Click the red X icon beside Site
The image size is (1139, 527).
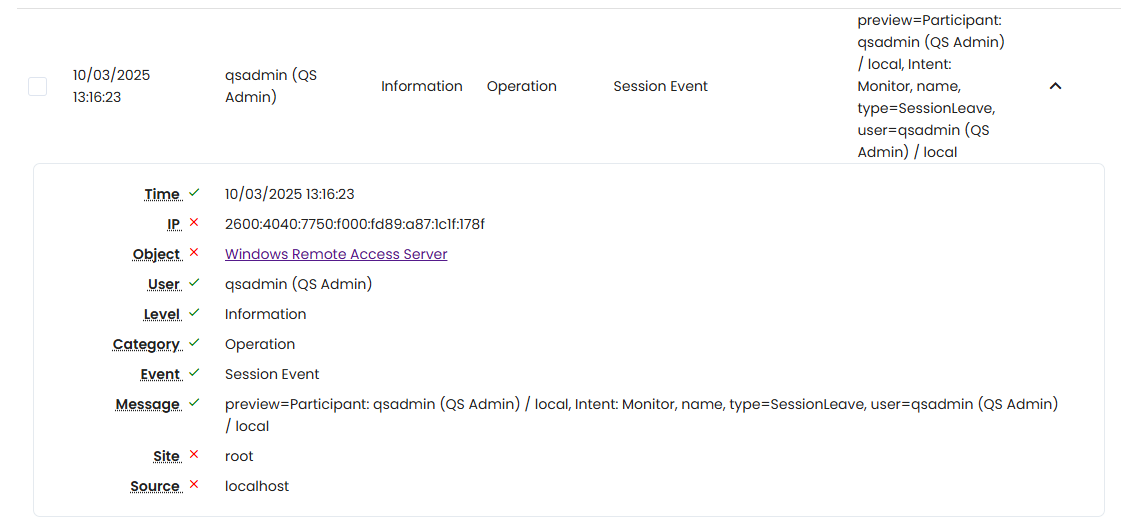click(x=194, y=455)
